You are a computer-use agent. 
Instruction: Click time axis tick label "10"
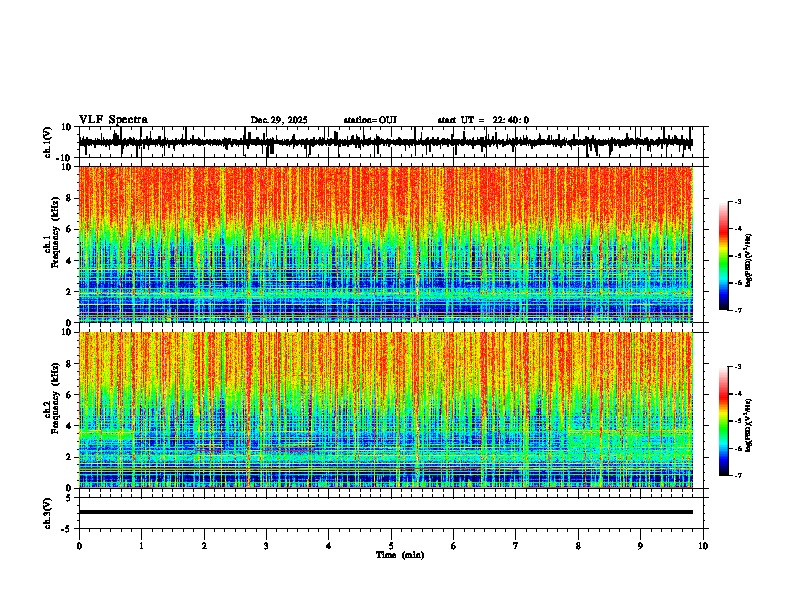[x=703, y=546]
